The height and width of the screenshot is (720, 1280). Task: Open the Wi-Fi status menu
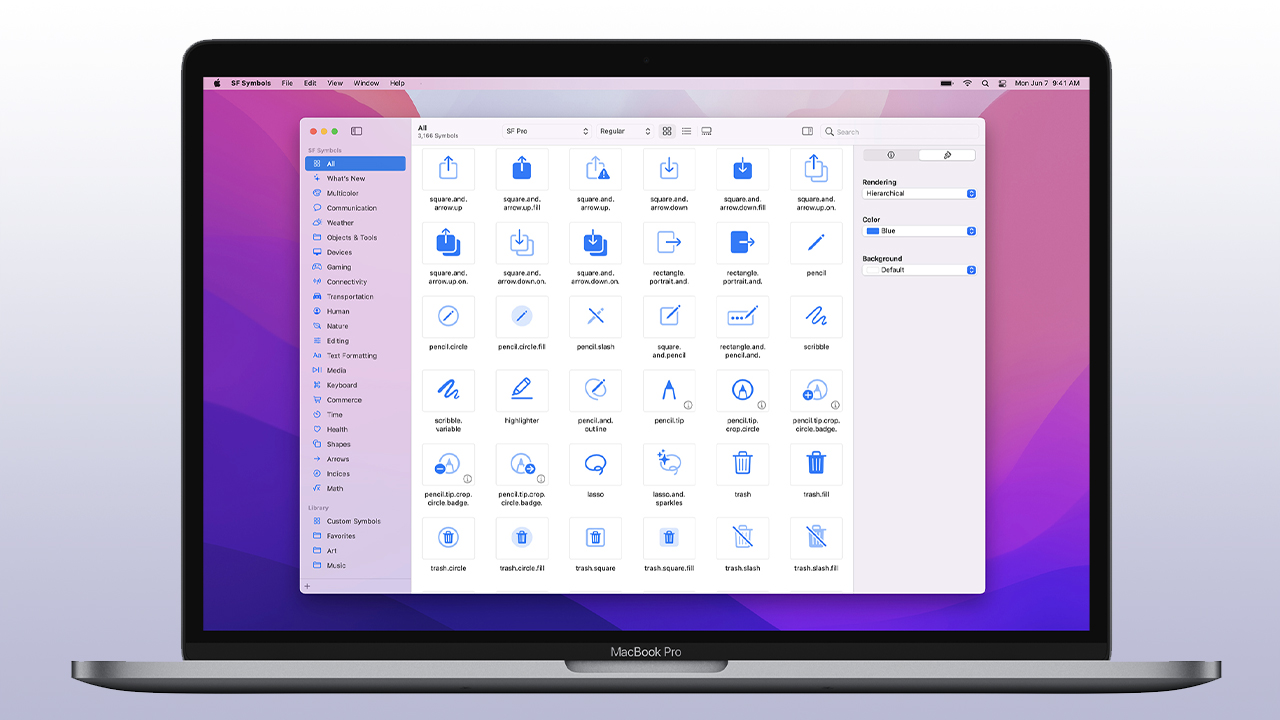tap(967, 83)
